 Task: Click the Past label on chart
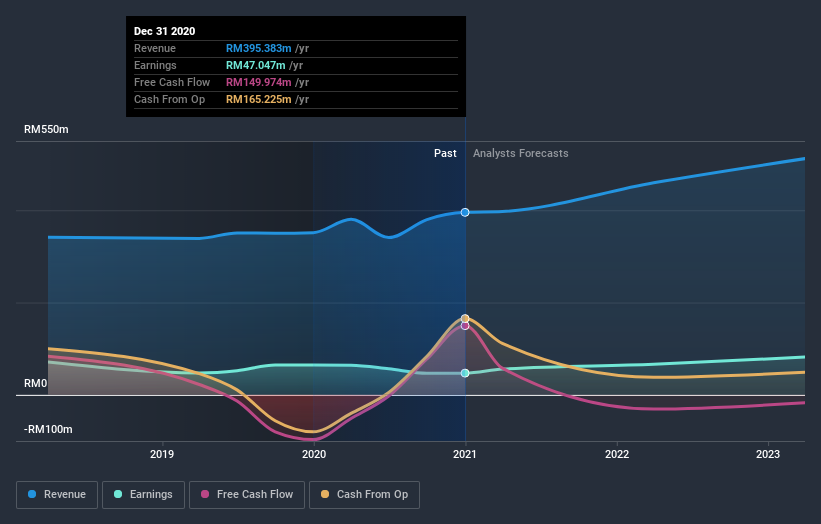[x=445, y=153]
